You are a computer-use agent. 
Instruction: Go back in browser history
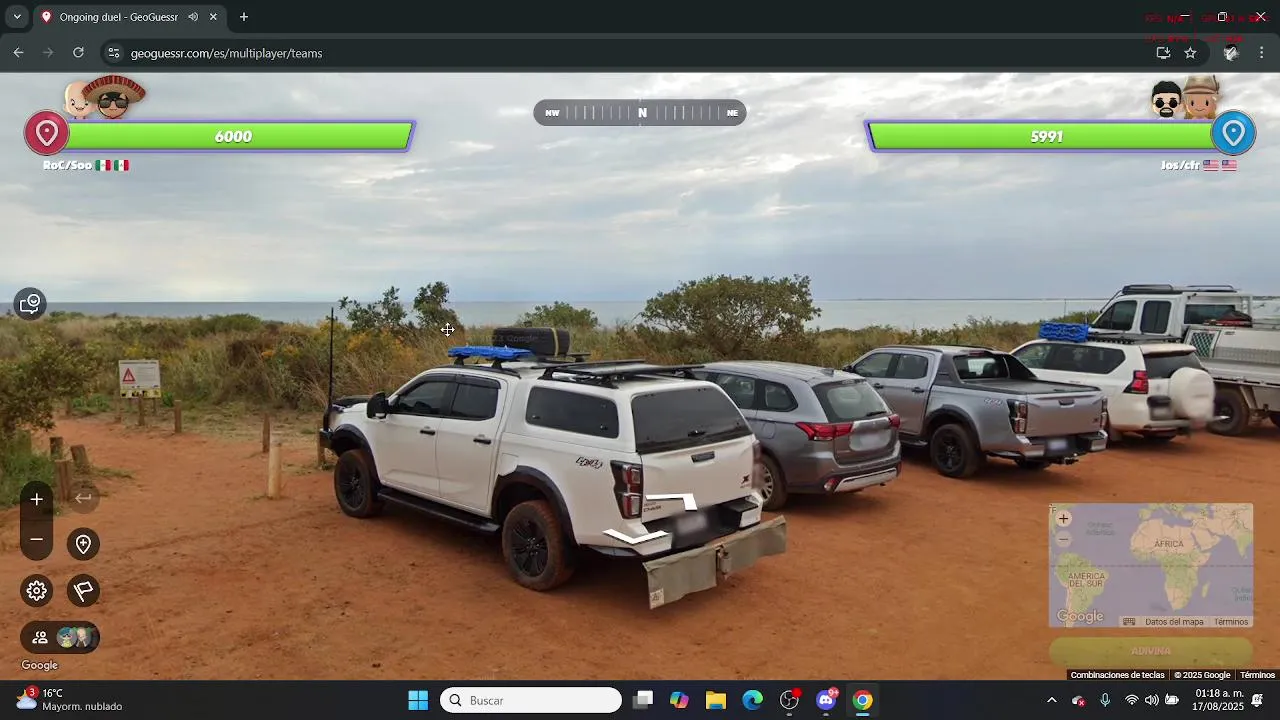[x=18, y=53]
